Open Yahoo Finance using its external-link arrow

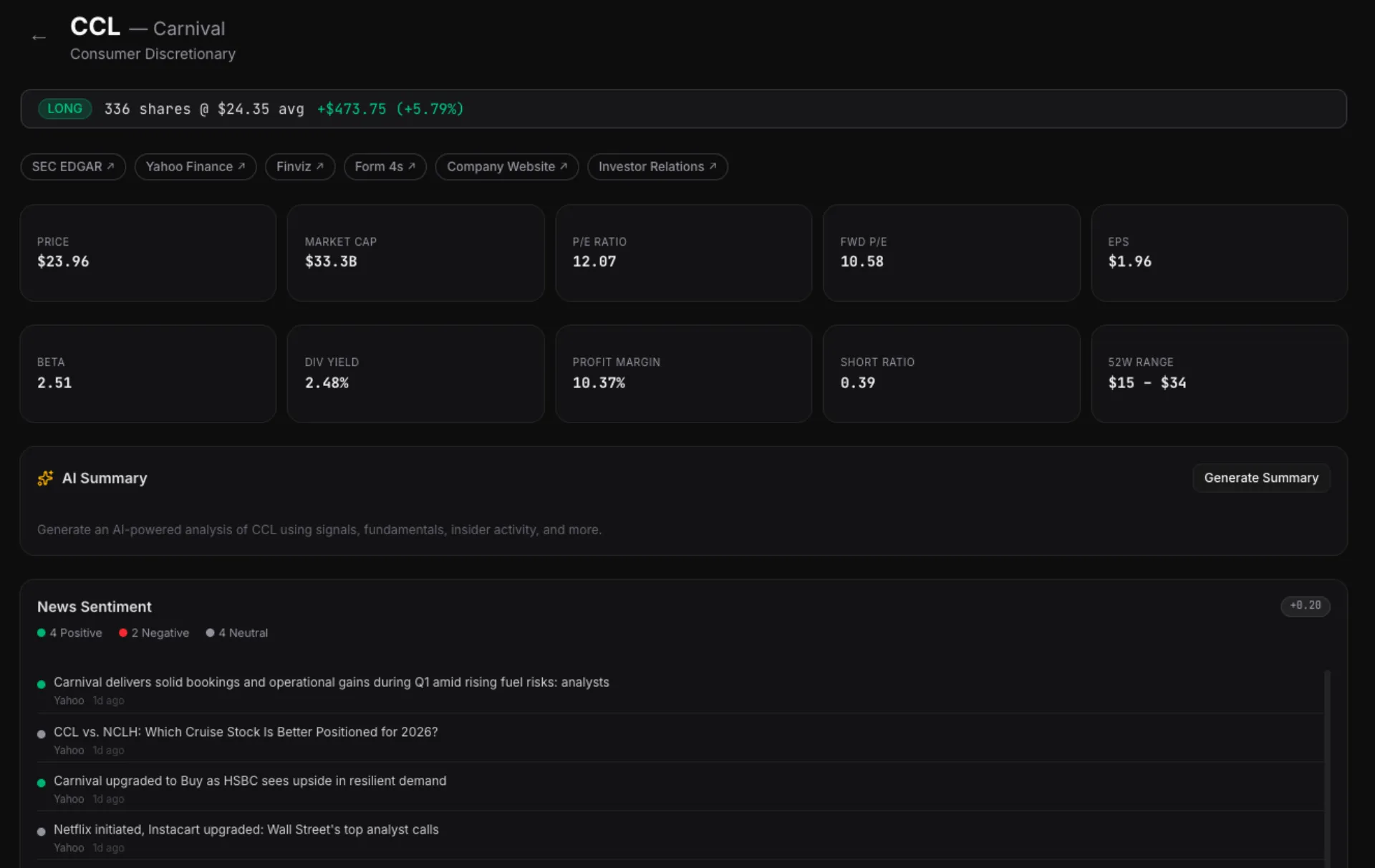point(242,165)
